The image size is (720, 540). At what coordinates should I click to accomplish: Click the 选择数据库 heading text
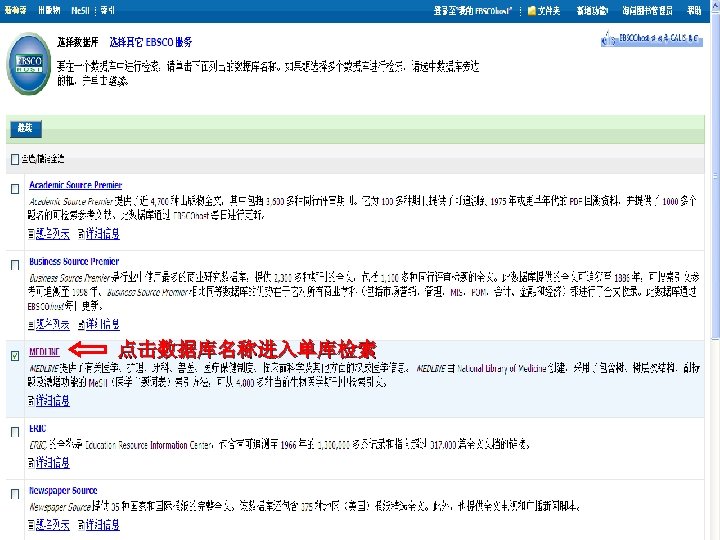[x=78, y=42]
